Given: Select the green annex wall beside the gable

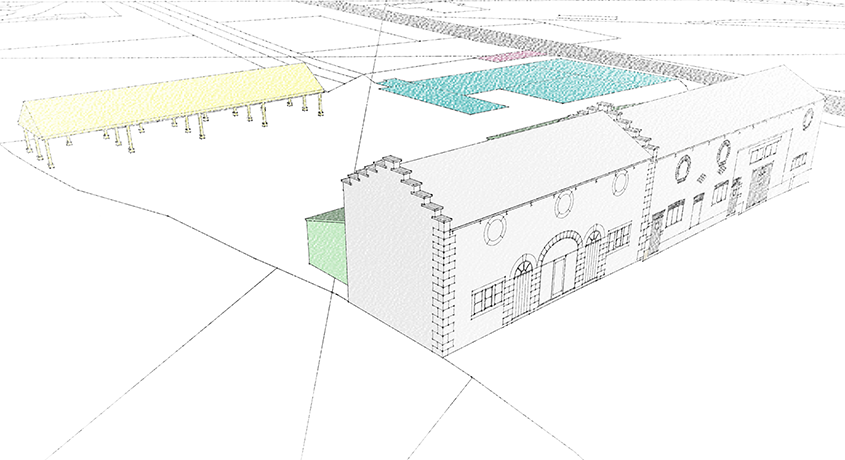Looking at the screenshot, I should tap(326, 248).
